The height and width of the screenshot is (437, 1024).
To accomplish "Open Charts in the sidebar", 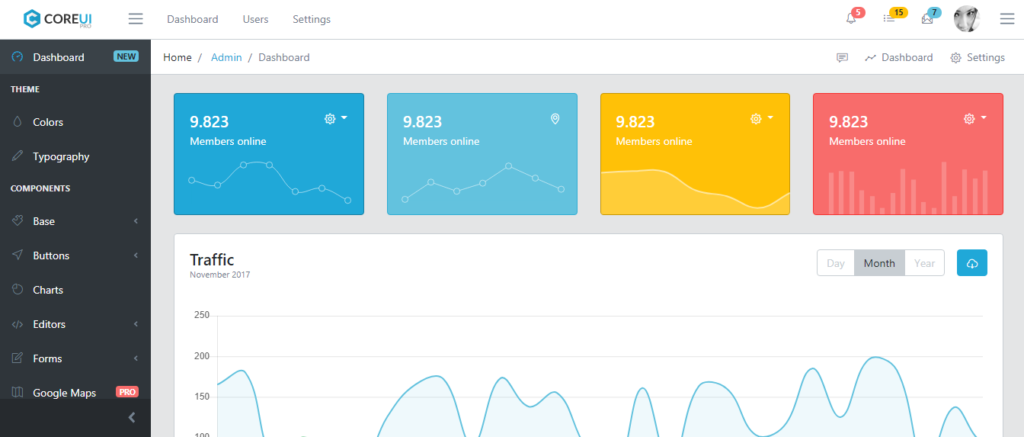I will 75,290.
